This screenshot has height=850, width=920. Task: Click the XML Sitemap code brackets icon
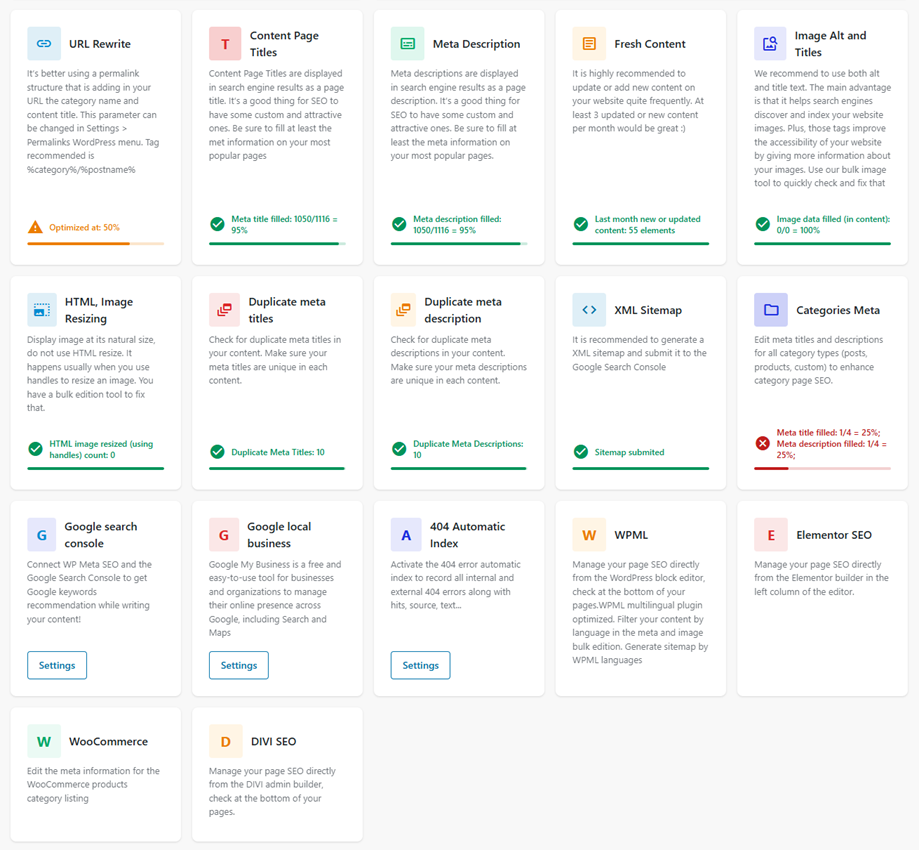[589, 310]
